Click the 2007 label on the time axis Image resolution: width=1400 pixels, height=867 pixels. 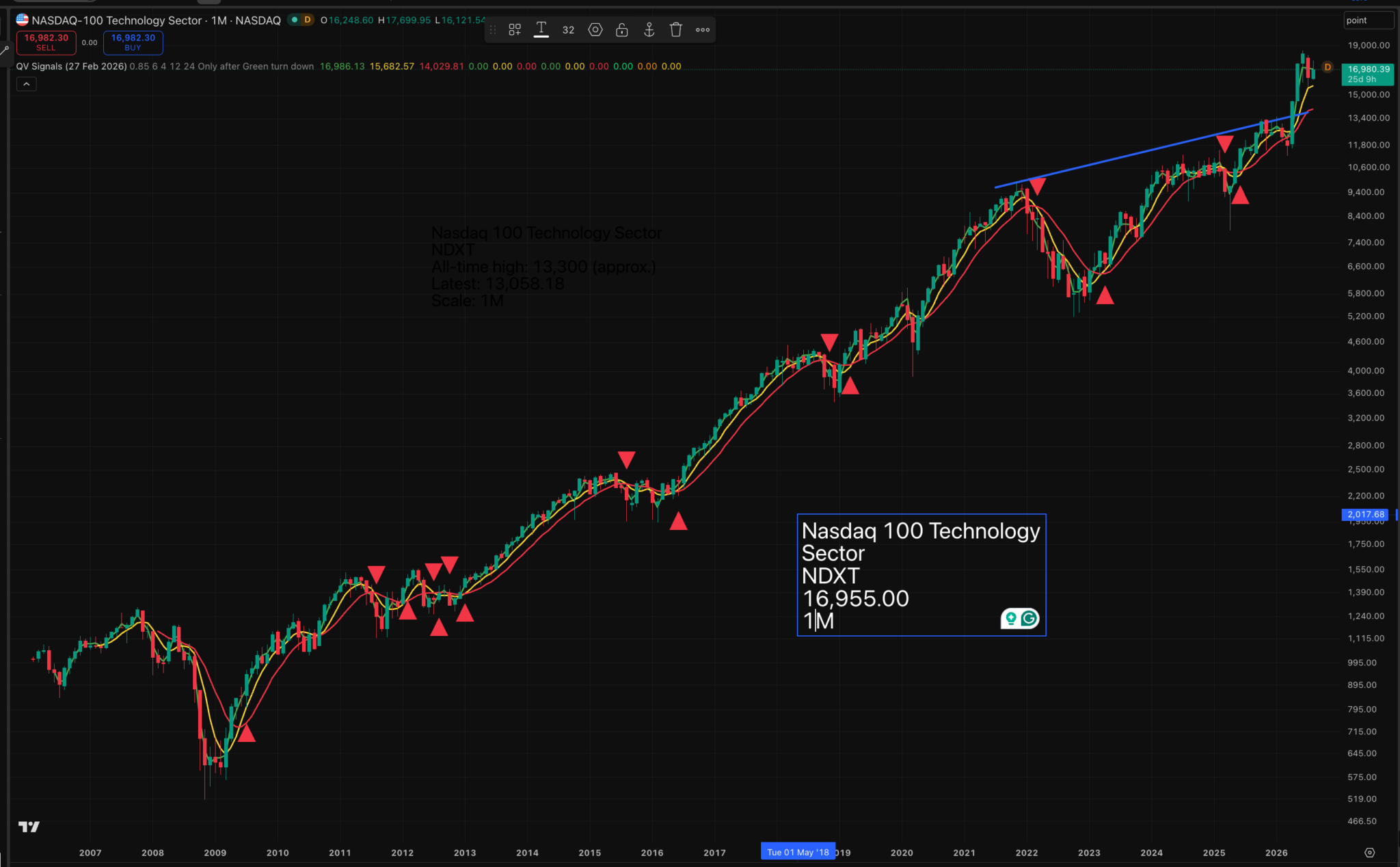pyautogui.click(x=90, y=853)
